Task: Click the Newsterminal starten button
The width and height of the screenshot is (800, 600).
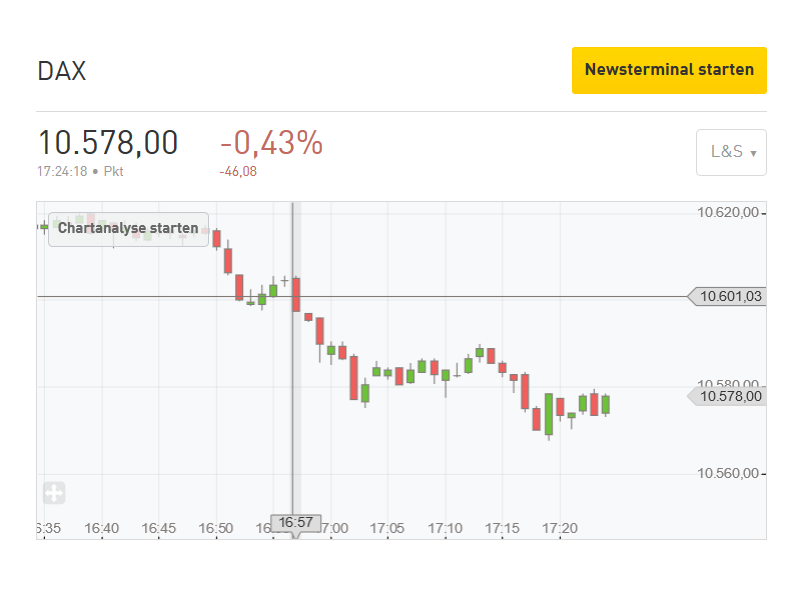Action: point(669,70)
